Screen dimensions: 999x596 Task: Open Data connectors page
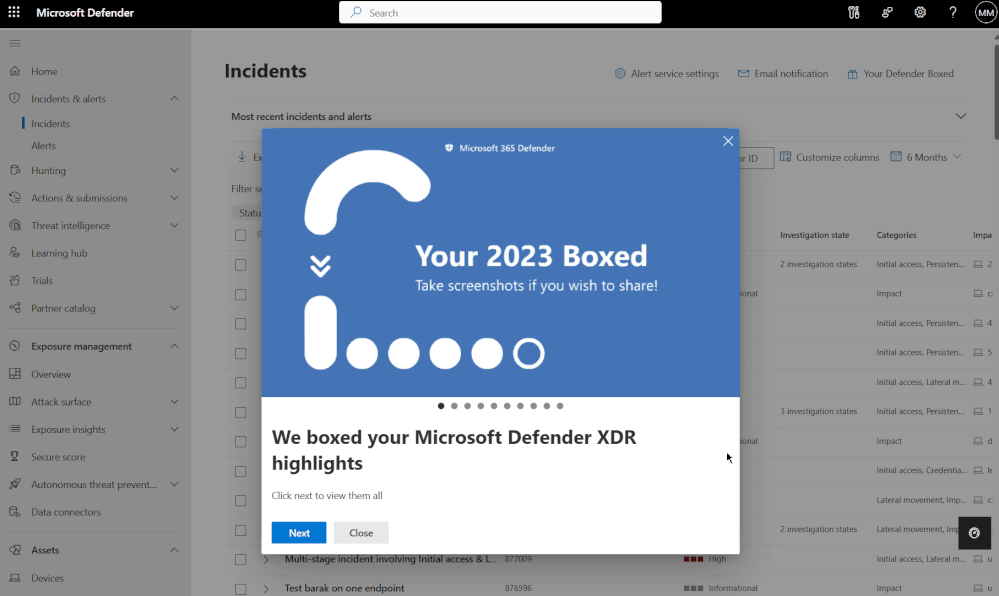(x=66, y=512)
